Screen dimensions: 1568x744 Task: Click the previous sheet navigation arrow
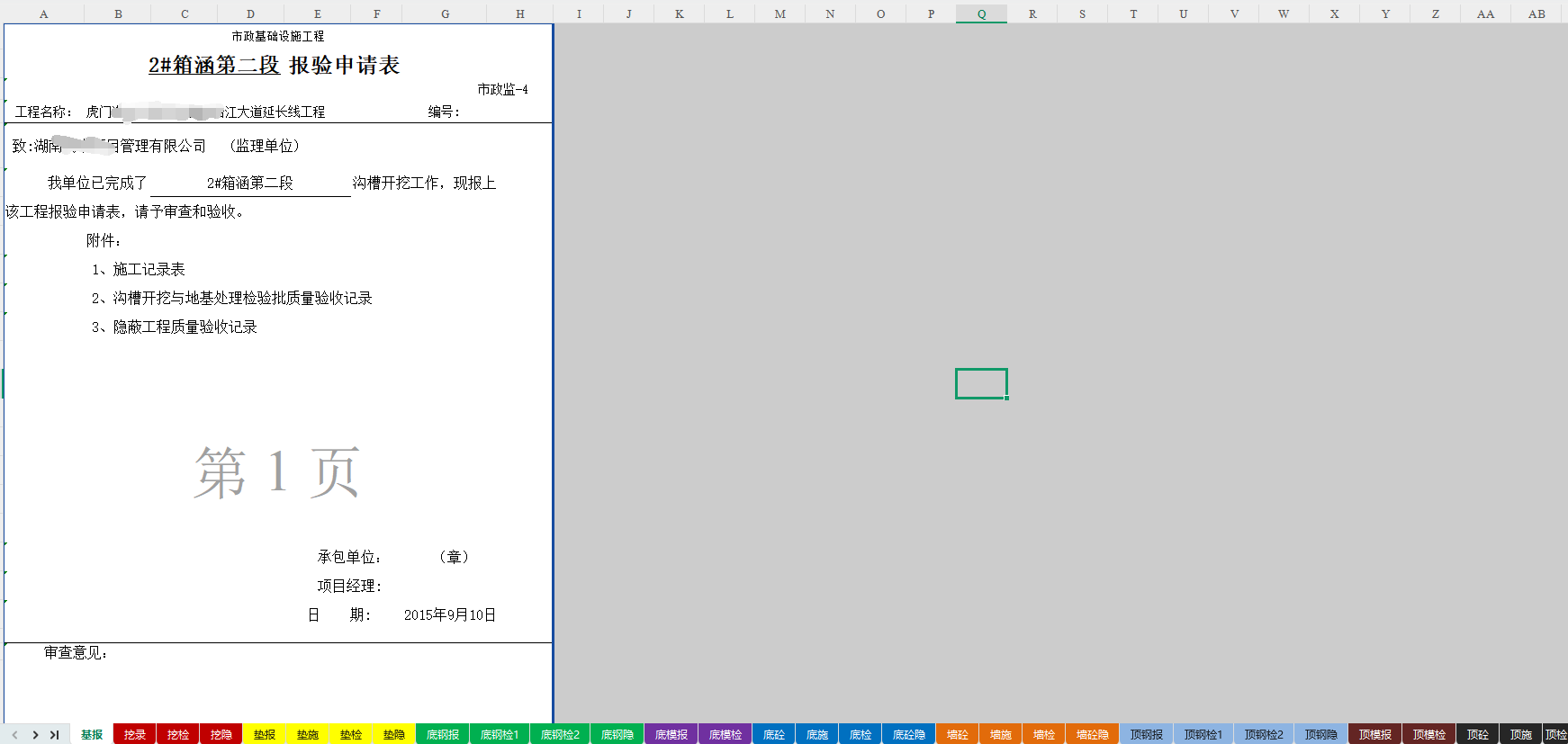click(14, 735)
